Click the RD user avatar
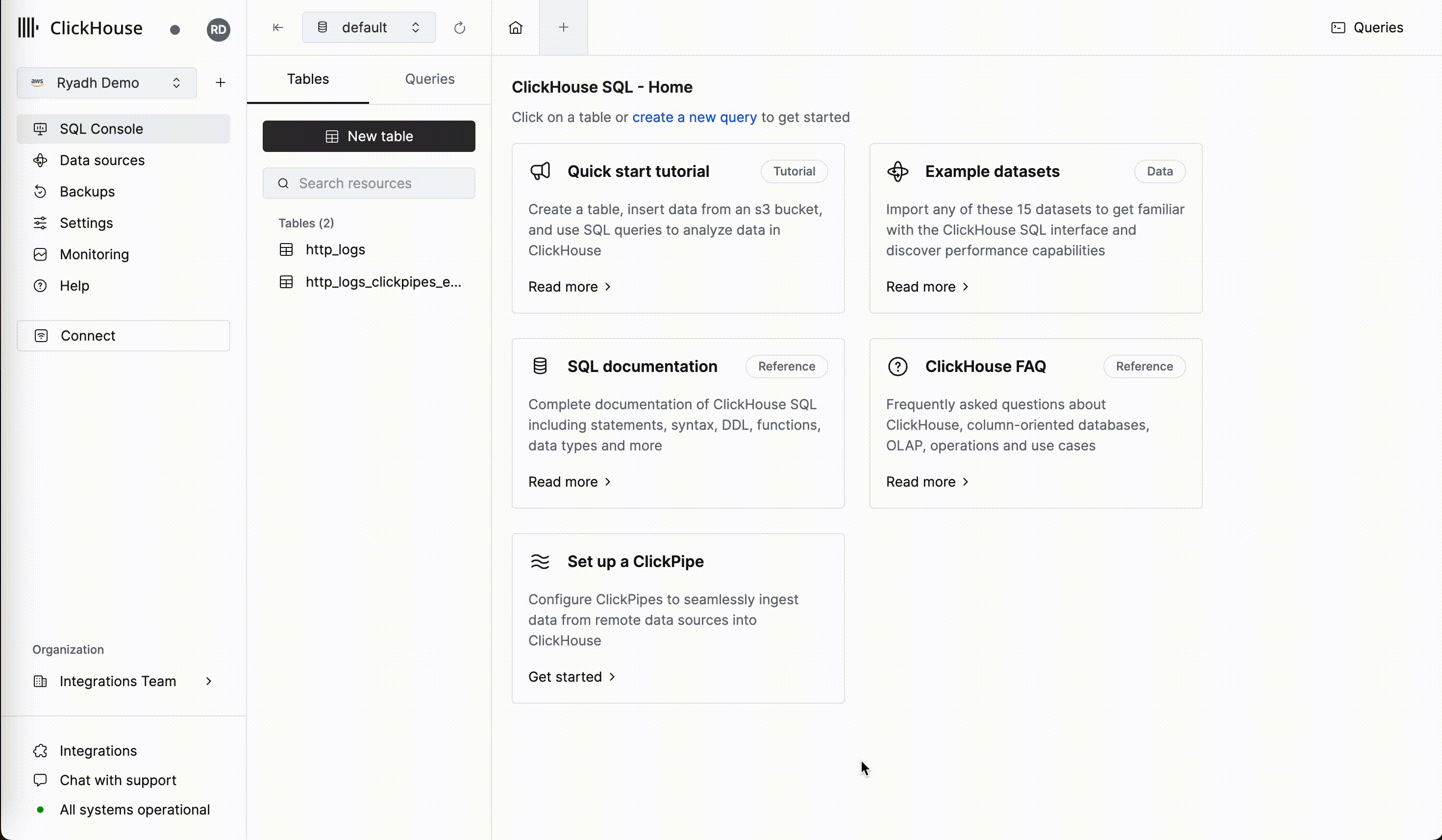Viewport: 1442px width, 840px height. 218,30
